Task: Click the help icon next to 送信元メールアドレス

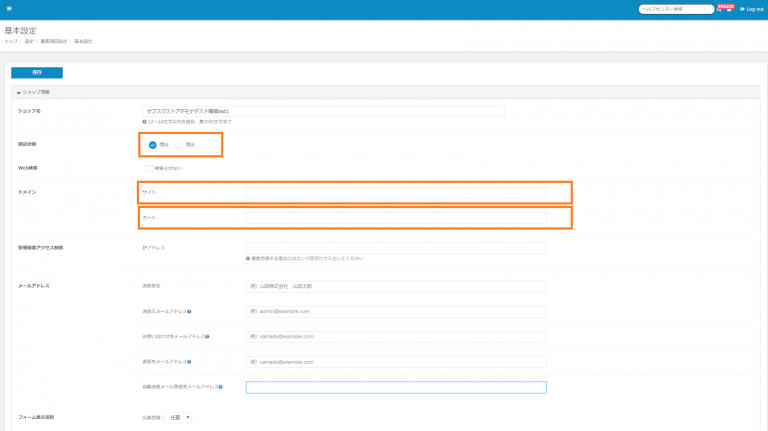Action: tap(190, 311)
